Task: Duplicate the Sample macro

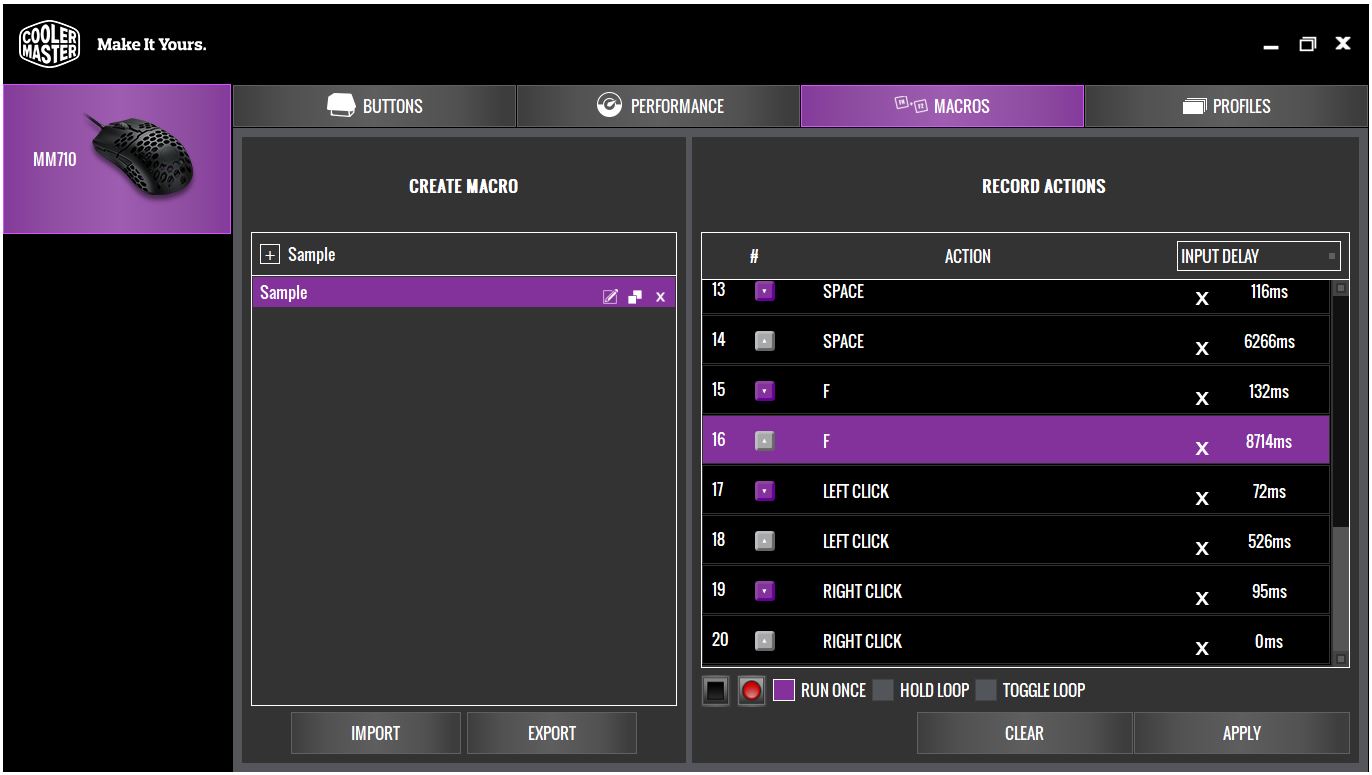Action: pos(636,296)
